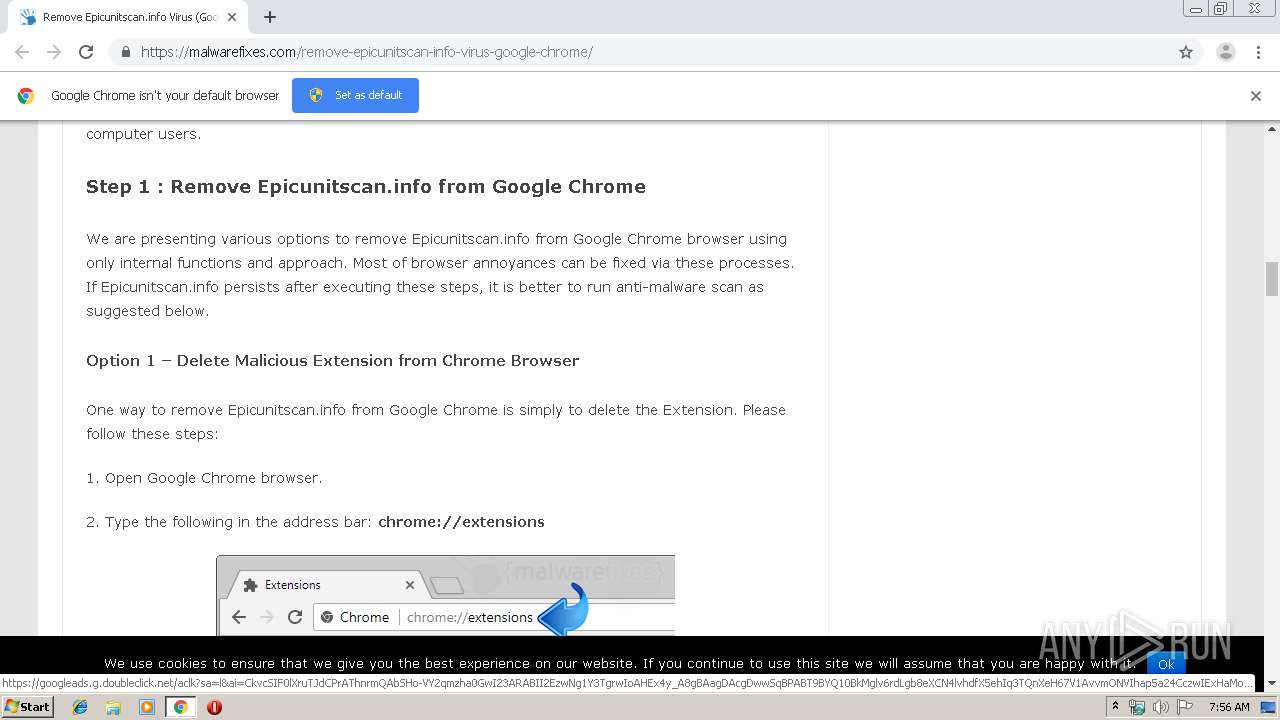Open the network tray icon

click(x=1136, y=707)
